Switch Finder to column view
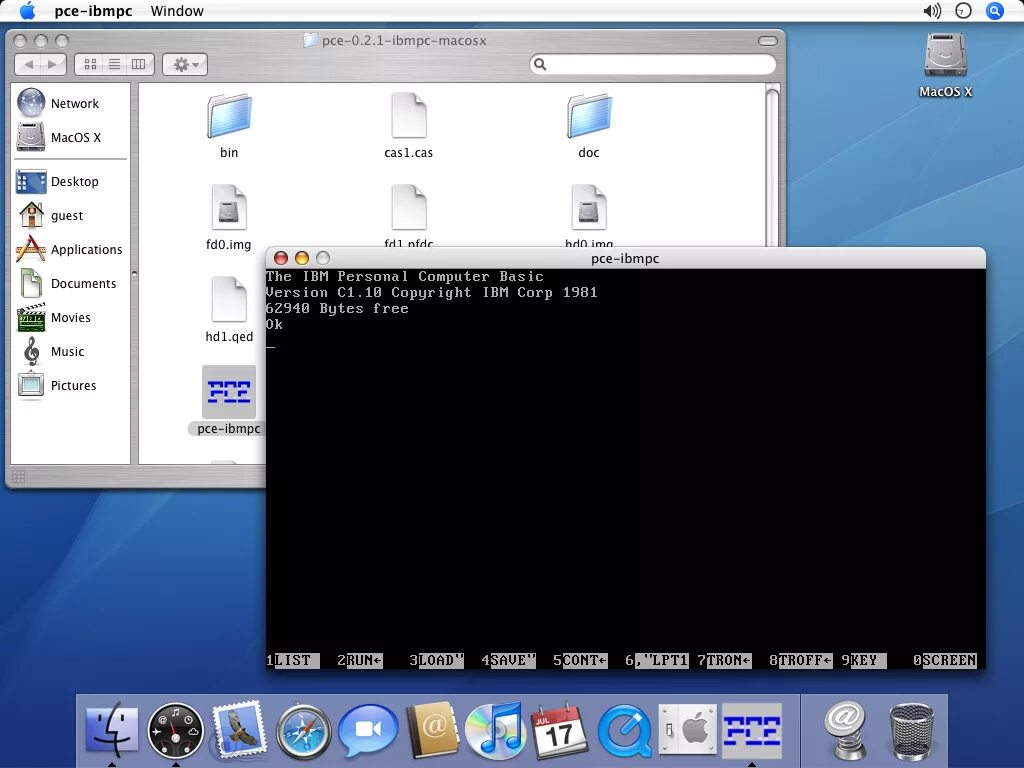This screenshot has width=1024, height=768. point(138,63)
